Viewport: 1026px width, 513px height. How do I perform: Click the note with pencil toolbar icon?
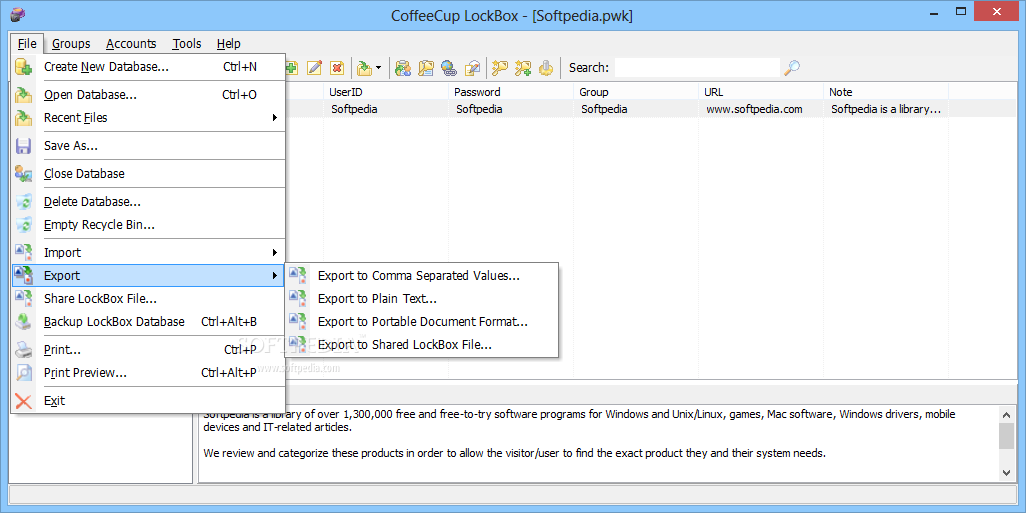click(x=472, y=67)
